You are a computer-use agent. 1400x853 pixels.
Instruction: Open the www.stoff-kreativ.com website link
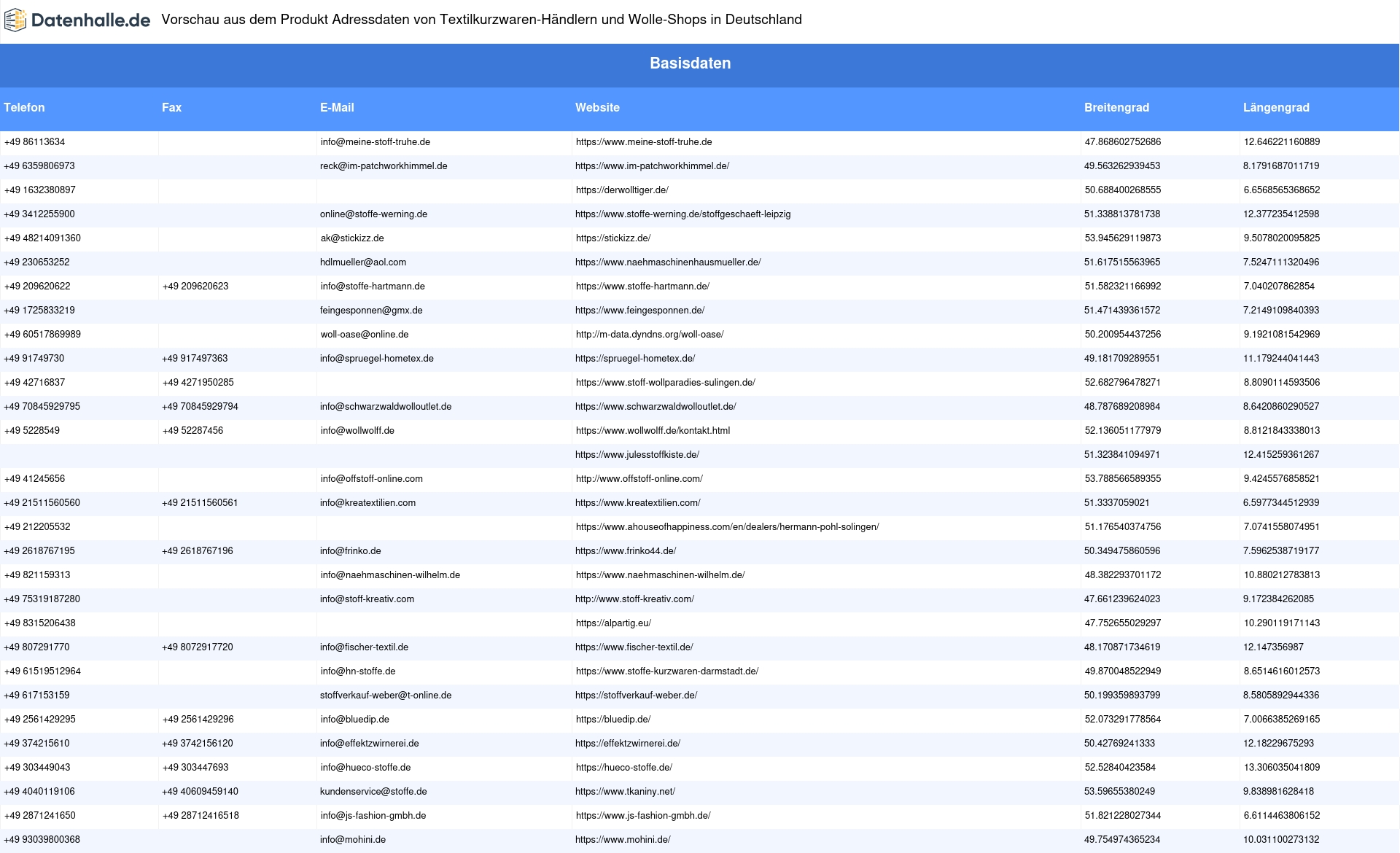pos(634,599)
